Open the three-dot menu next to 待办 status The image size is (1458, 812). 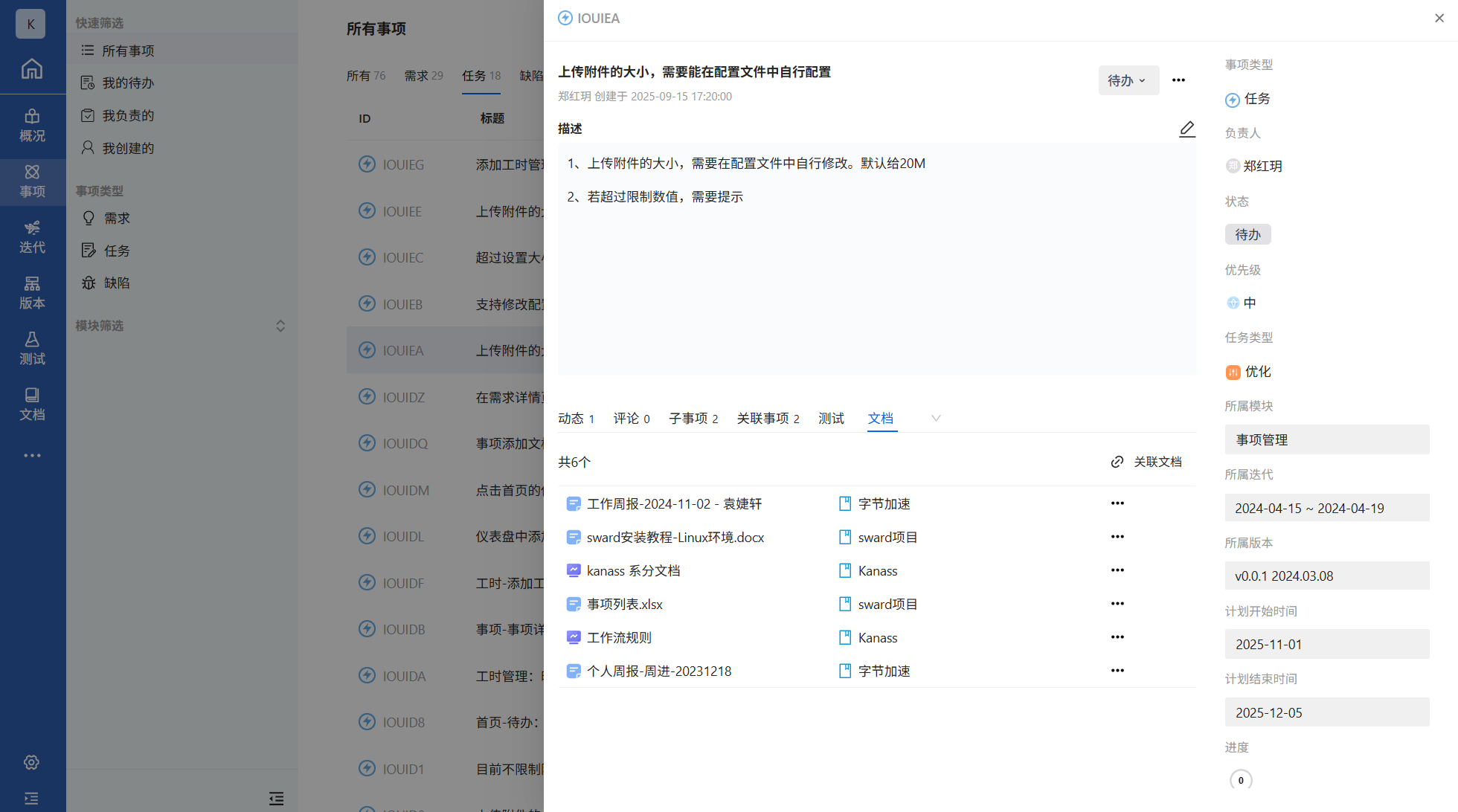pos(1178,80)
